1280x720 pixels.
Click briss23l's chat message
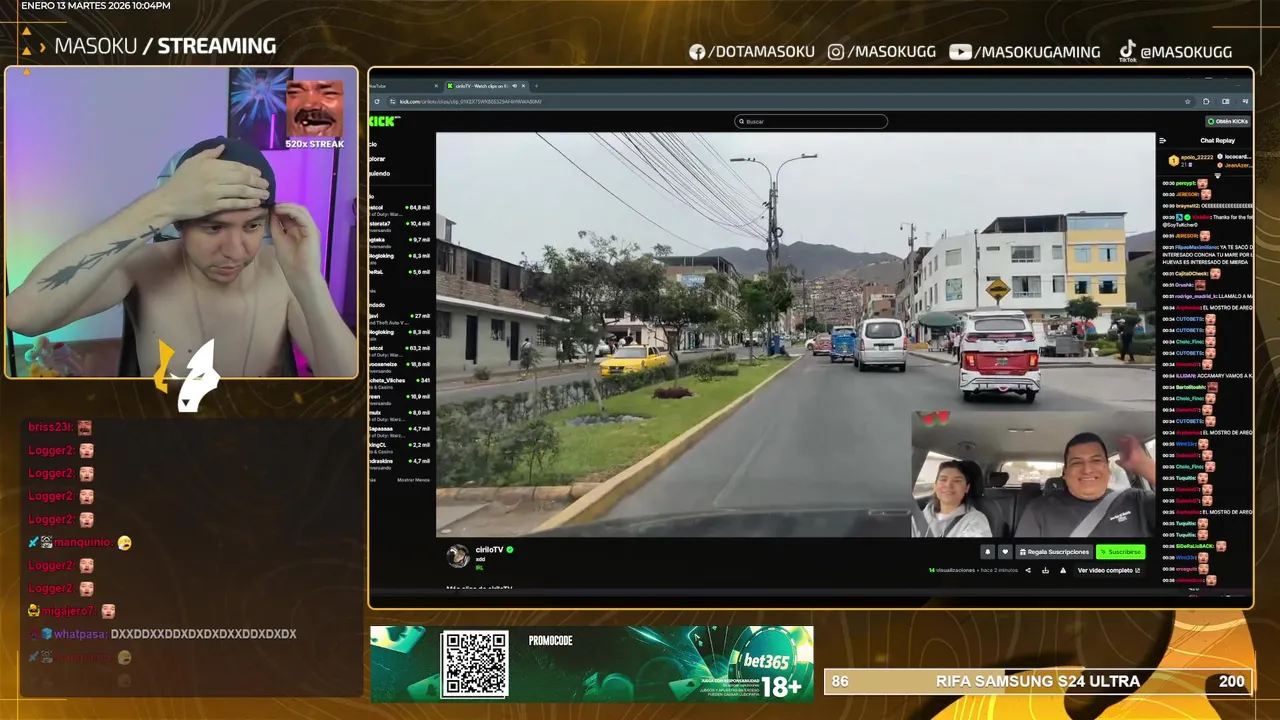pyautogui.click(x=60, y=427)
